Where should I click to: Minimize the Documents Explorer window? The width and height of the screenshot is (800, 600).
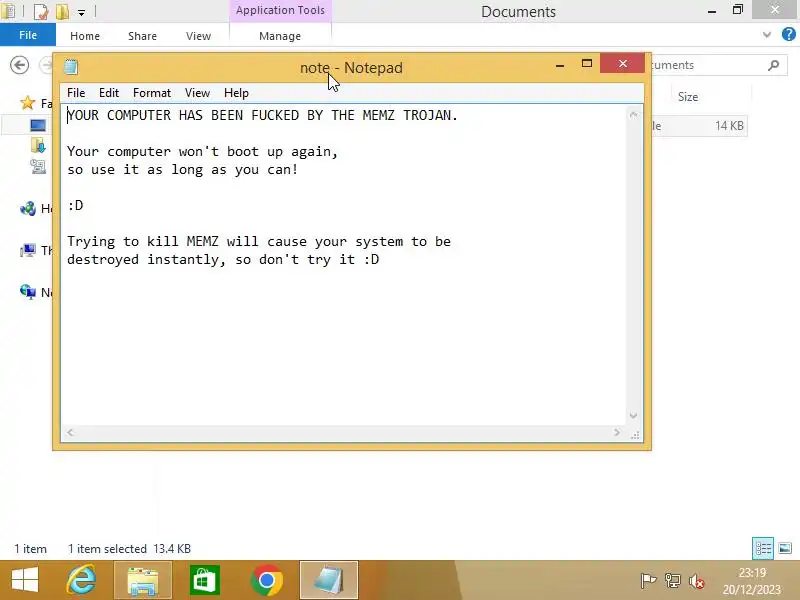pyautogui.click(x=712, y=11)
